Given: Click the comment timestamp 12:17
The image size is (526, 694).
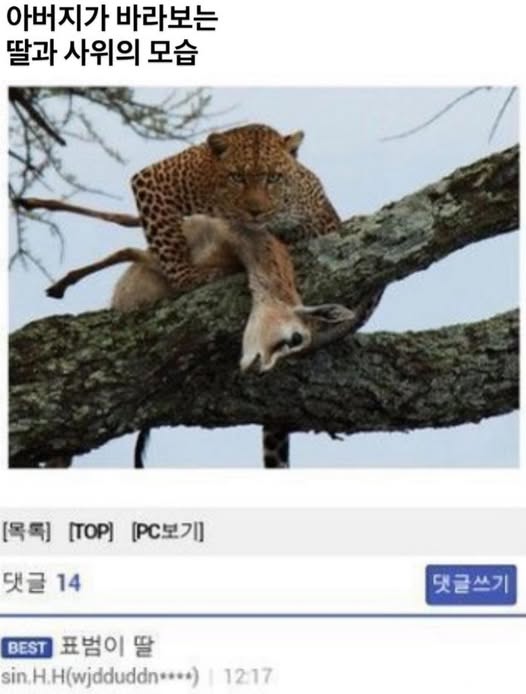Looking at the screenshot, I should point(248,676).
